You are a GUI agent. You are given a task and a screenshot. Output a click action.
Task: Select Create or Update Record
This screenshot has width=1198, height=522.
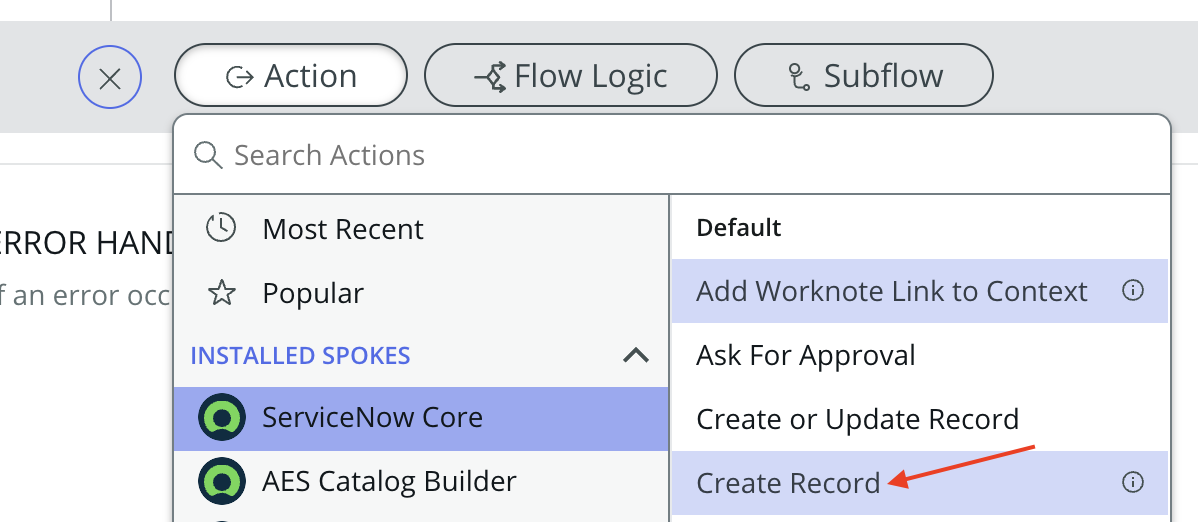coord(857,419)
